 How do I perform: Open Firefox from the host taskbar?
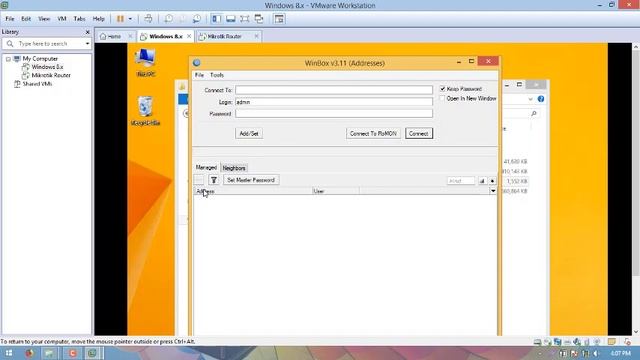point(29,353)
